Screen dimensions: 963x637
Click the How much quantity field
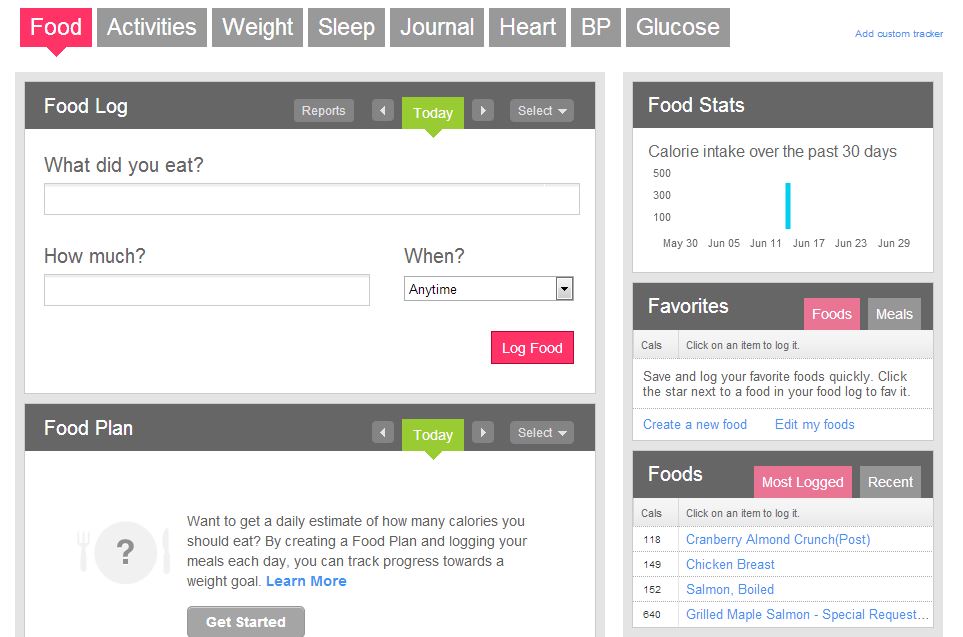(207, 290)
